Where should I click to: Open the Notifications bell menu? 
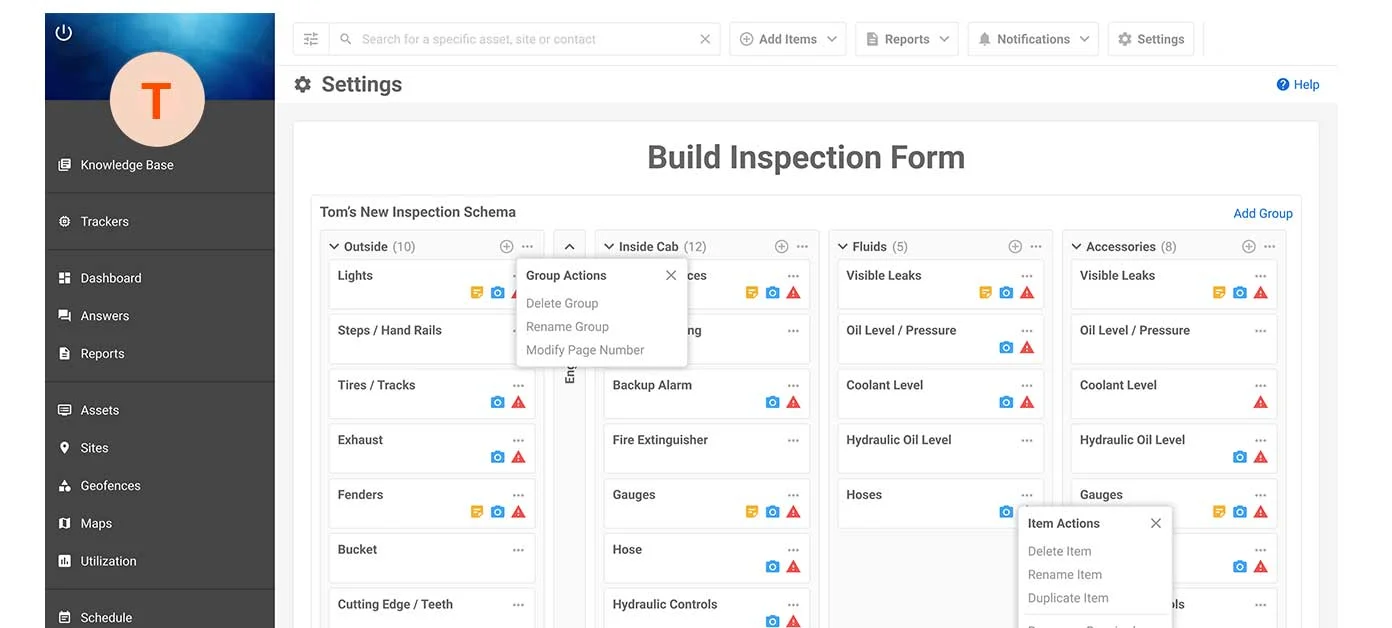click(x=1032, y=39)
